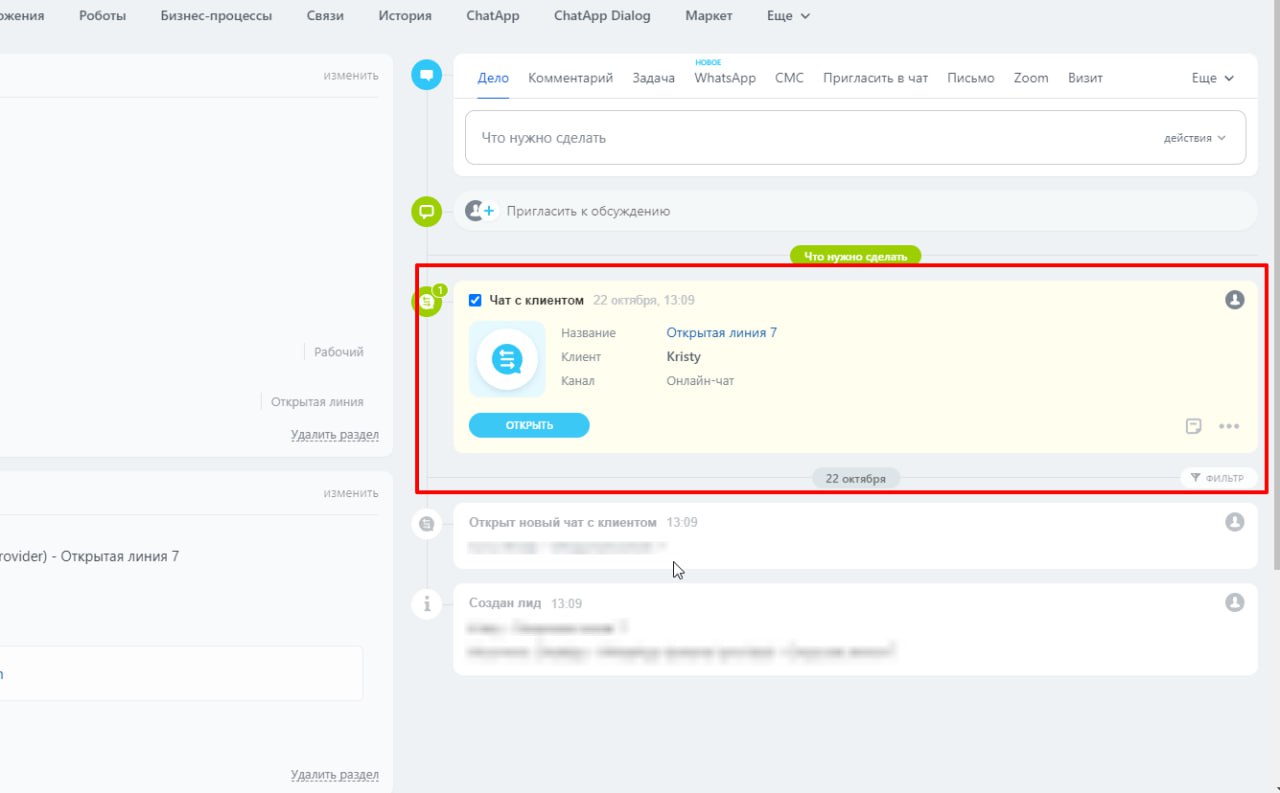The width and height of the screenshot is (1280, 793).
Task: Open the Маркет menu item
Action: coord(709,16)
